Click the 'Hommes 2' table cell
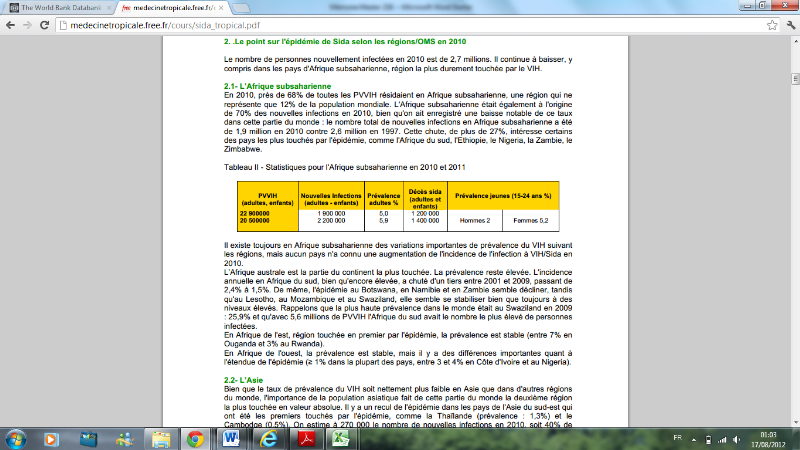This screenshot has height=450, width=800. [x=474, y=220]
